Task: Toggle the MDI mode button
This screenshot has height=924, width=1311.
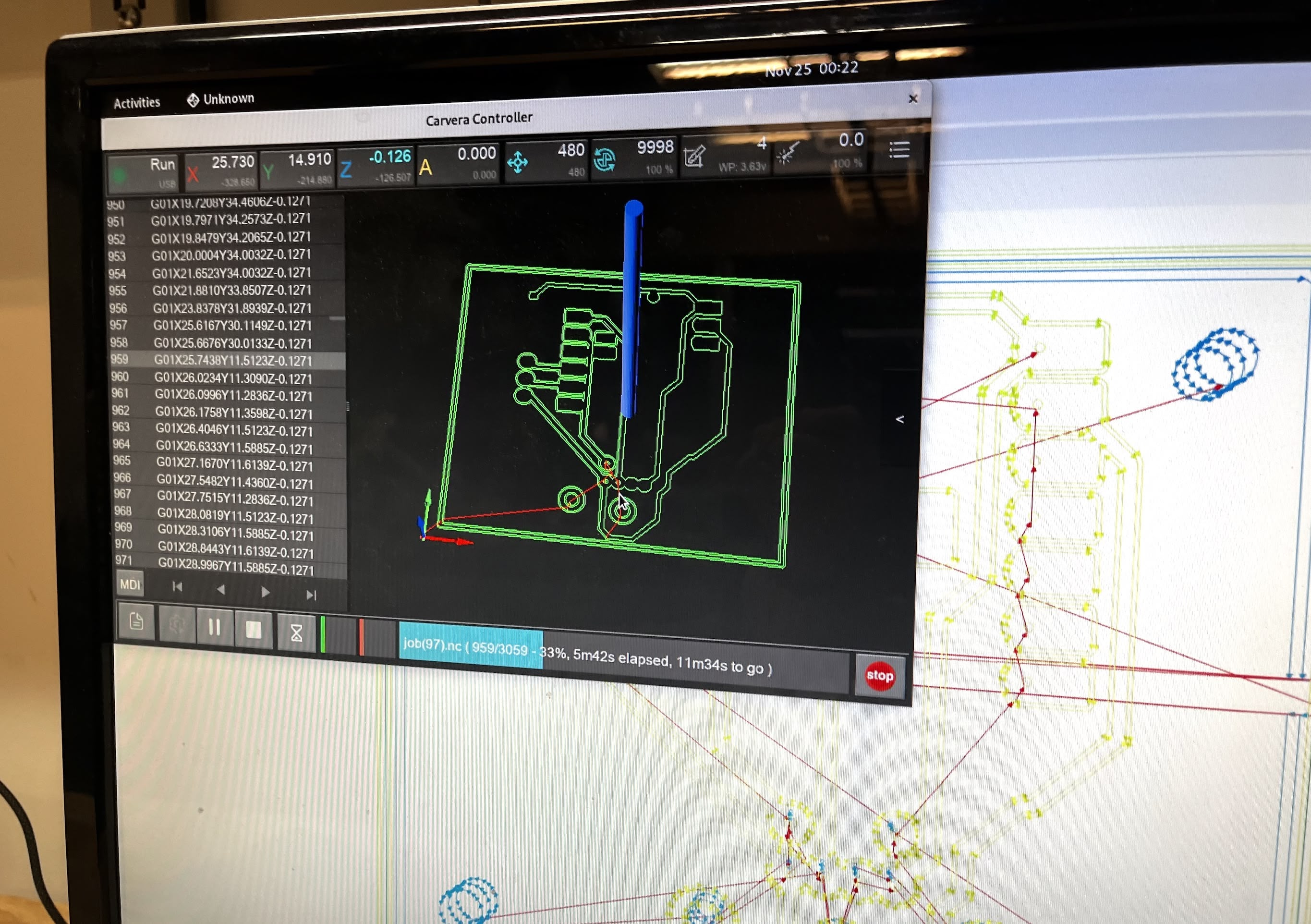Action: click(130, 585)
